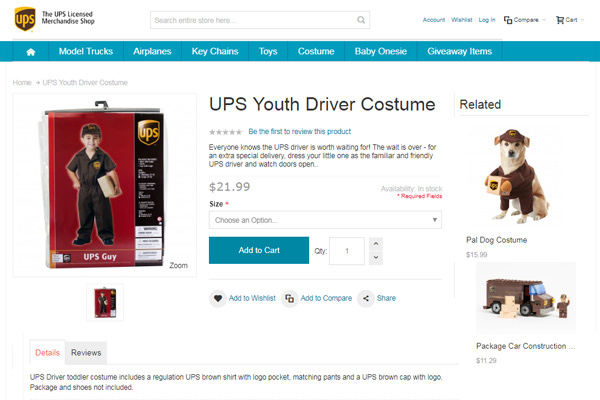Image resolution: width=600 pixels, height=400 pixels.
Task: Click 'Be the first to review' link
Action: click(x=299, y=132)
